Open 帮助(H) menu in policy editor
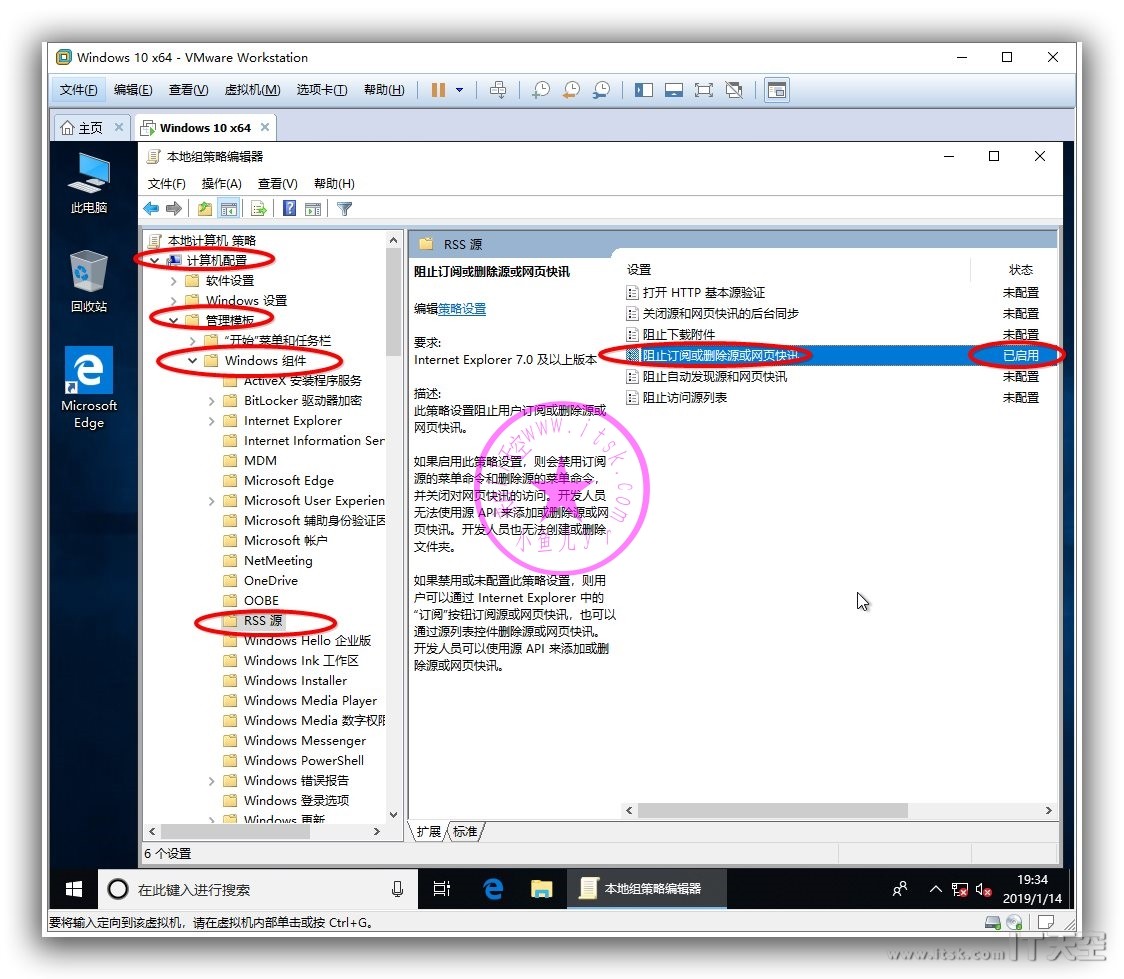1124x979 pixels. coord(334,183)
